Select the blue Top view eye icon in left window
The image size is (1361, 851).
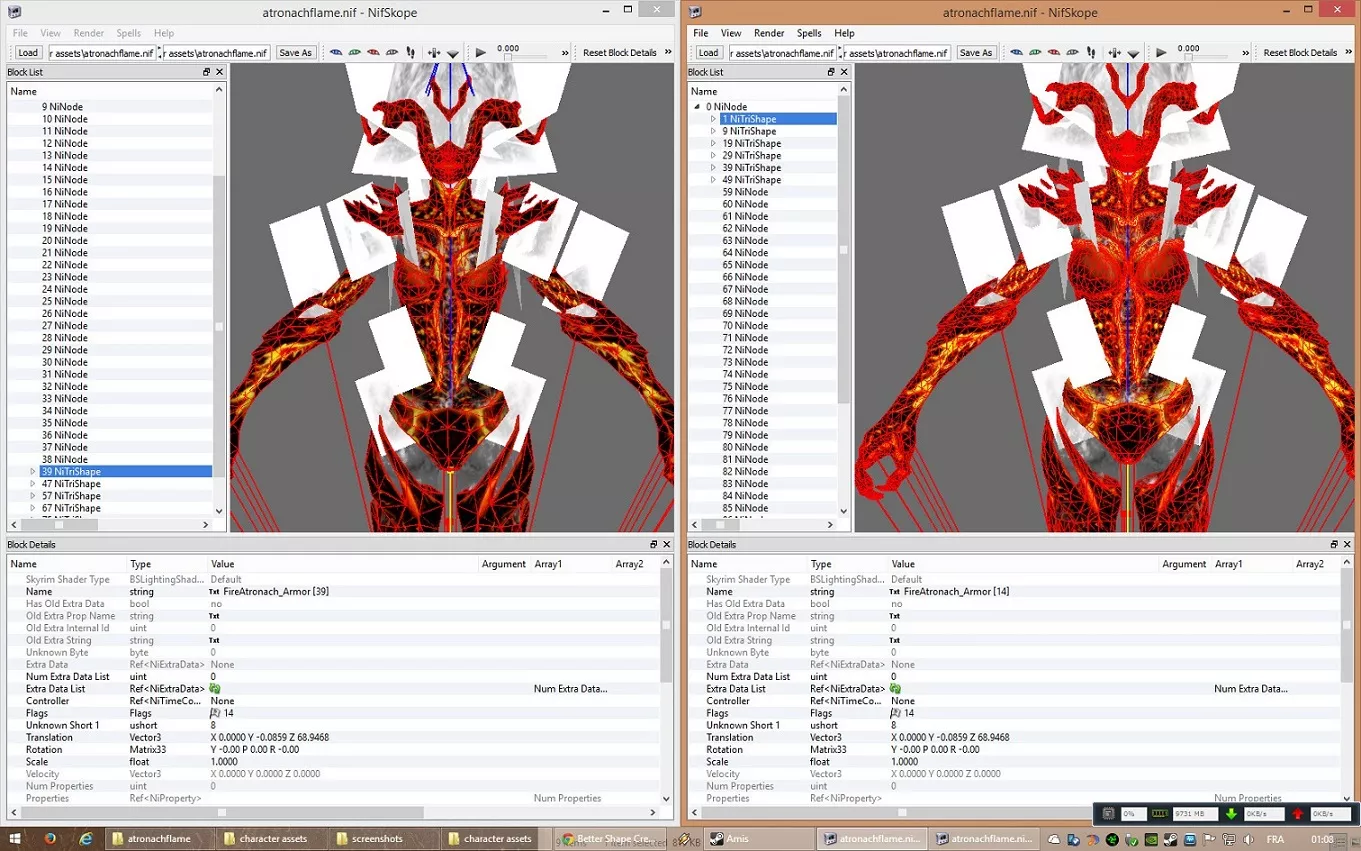click(x=336, y=52)
